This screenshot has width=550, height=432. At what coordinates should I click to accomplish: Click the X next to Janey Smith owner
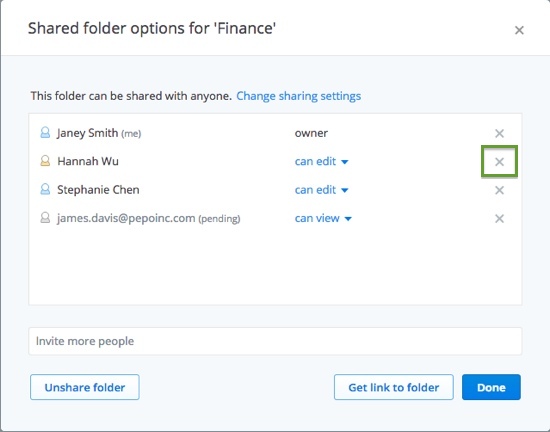(x=499, y=133)
